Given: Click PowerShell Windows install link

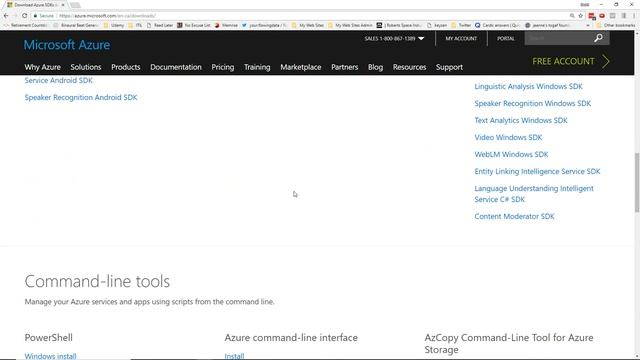Looking at the screenshot, I should 50,356.
